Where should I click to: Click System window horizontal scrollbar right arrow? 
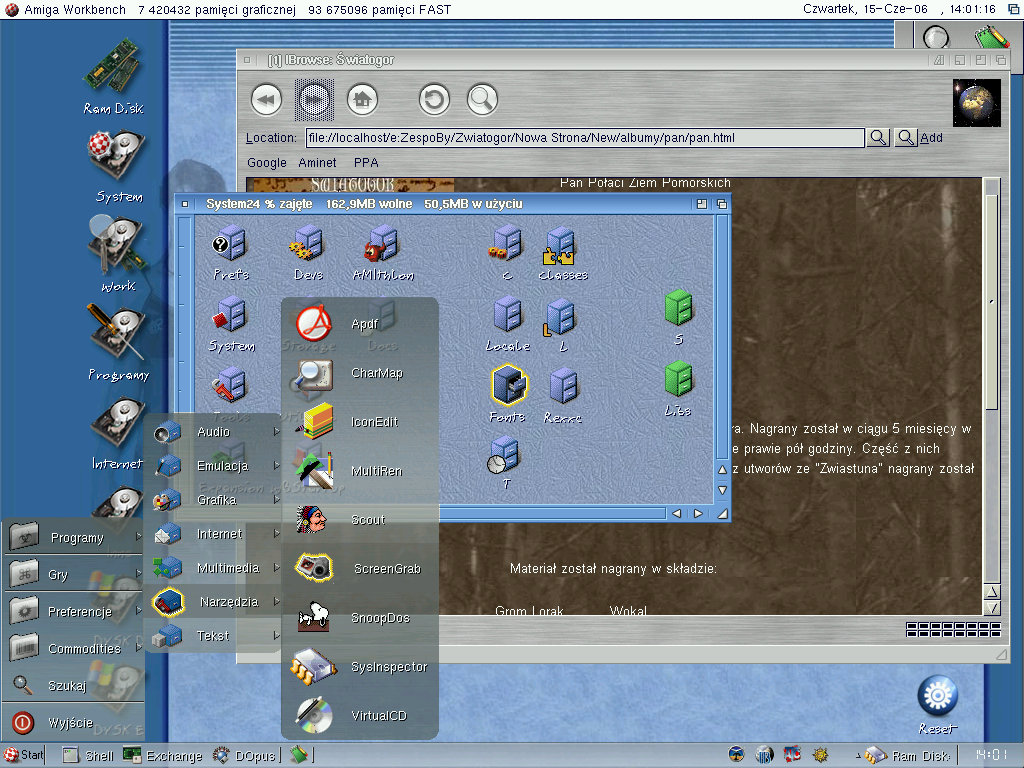tap(698, 513)
